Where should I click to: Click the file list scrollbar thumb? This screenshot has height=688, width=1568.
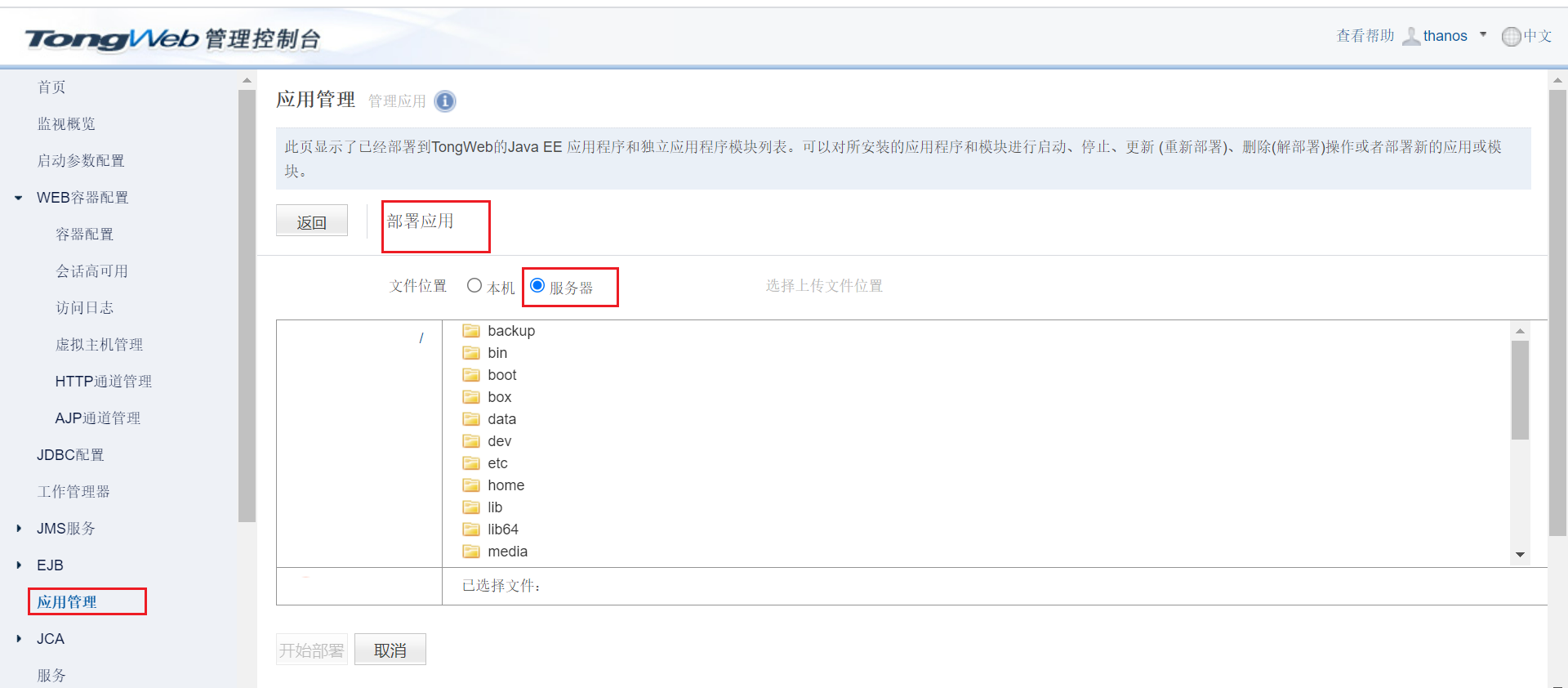point(1520,390)
